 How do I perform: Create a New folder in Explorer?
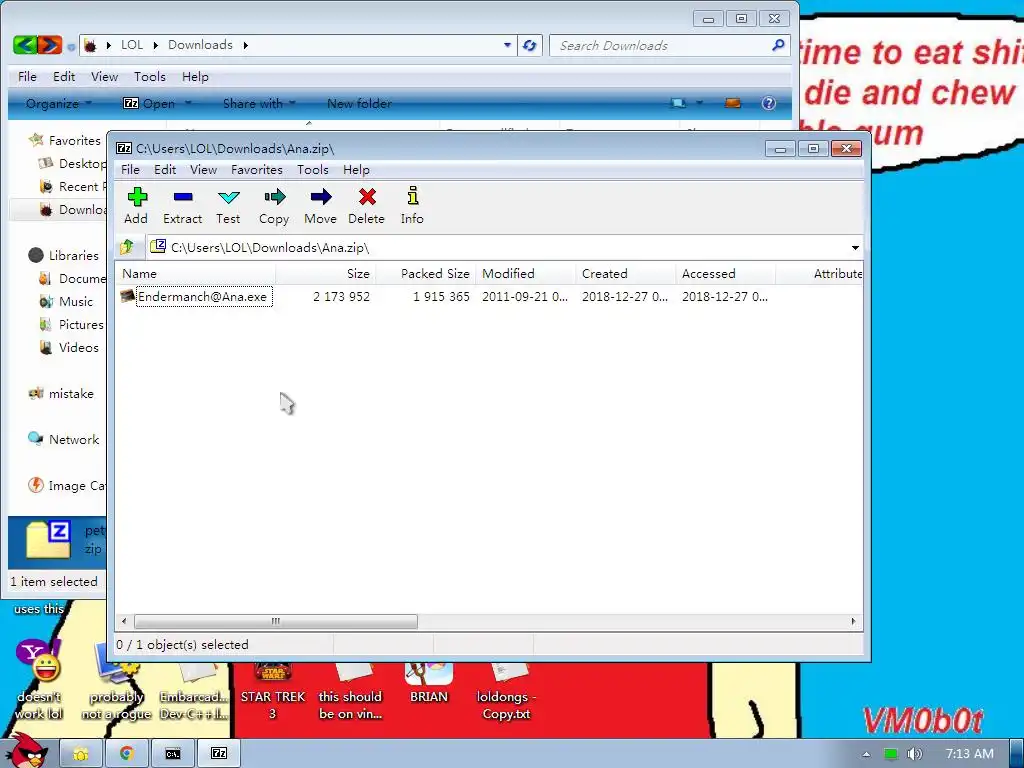pos(359,103)
